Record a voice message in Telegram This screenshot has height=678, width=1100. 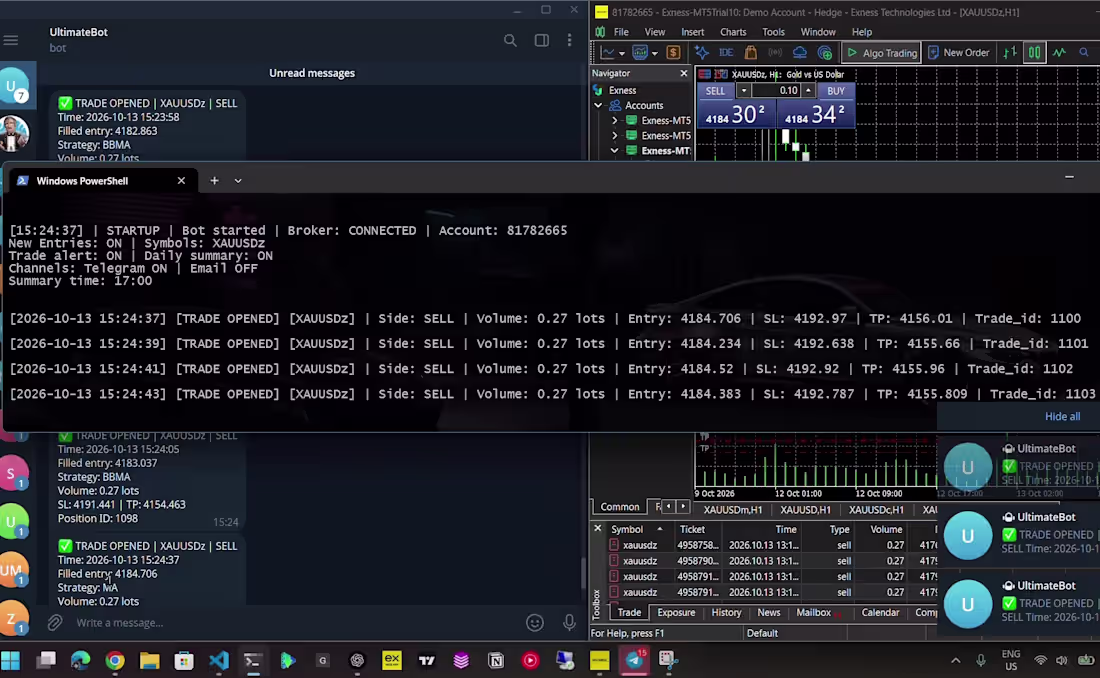click(569, 622)
